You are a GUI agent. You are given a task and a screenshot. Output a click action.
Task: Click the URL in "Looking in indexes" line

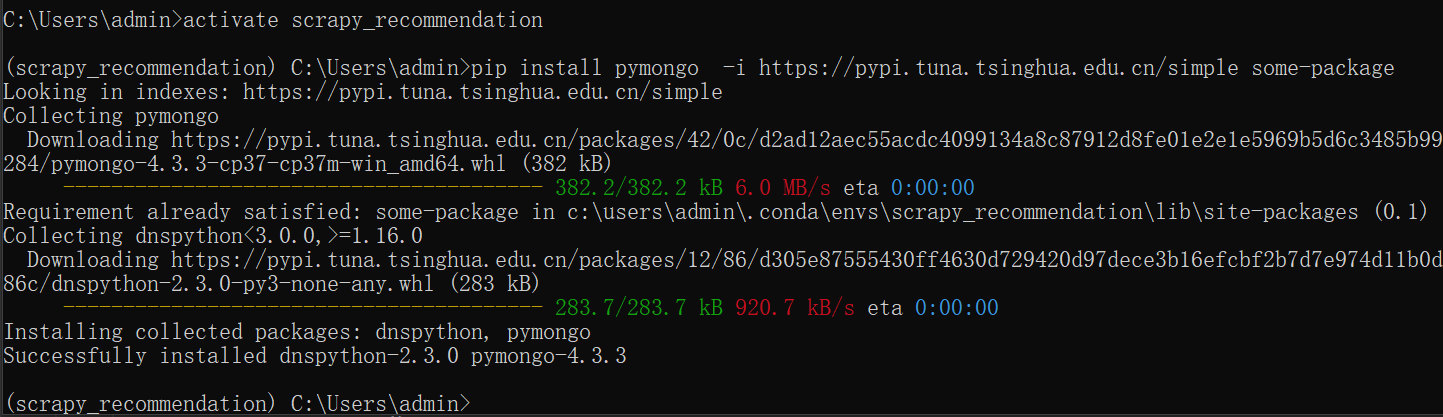tap(483, 92)
